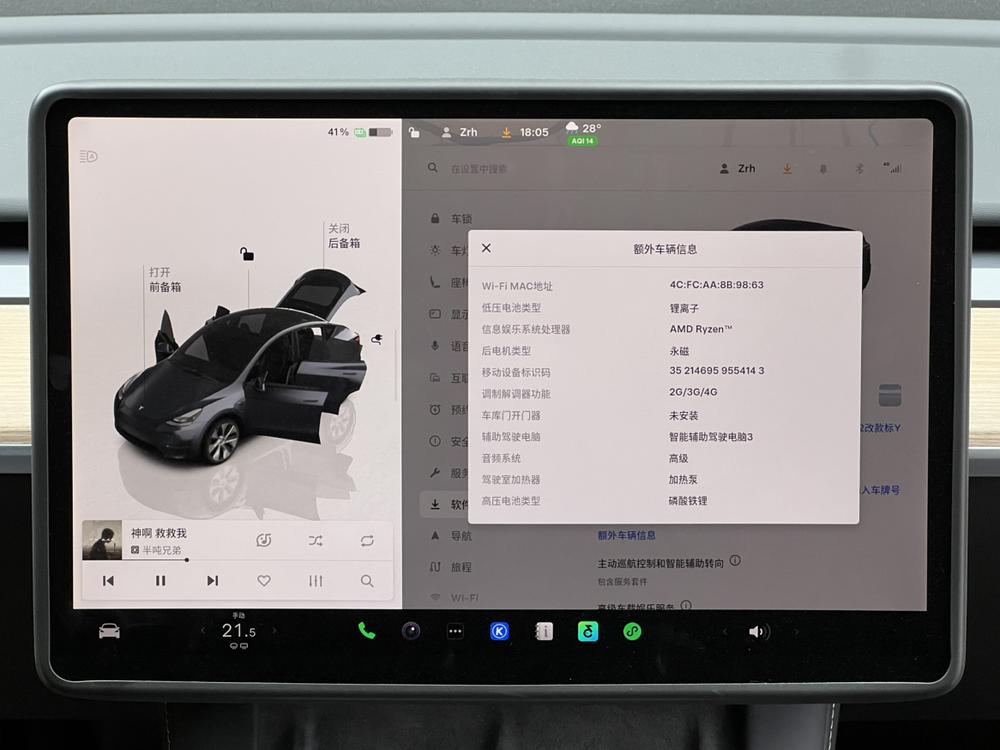Search music with magnifier icon
The width and height of the screenshot is (1000, 750).
[367, 580]
